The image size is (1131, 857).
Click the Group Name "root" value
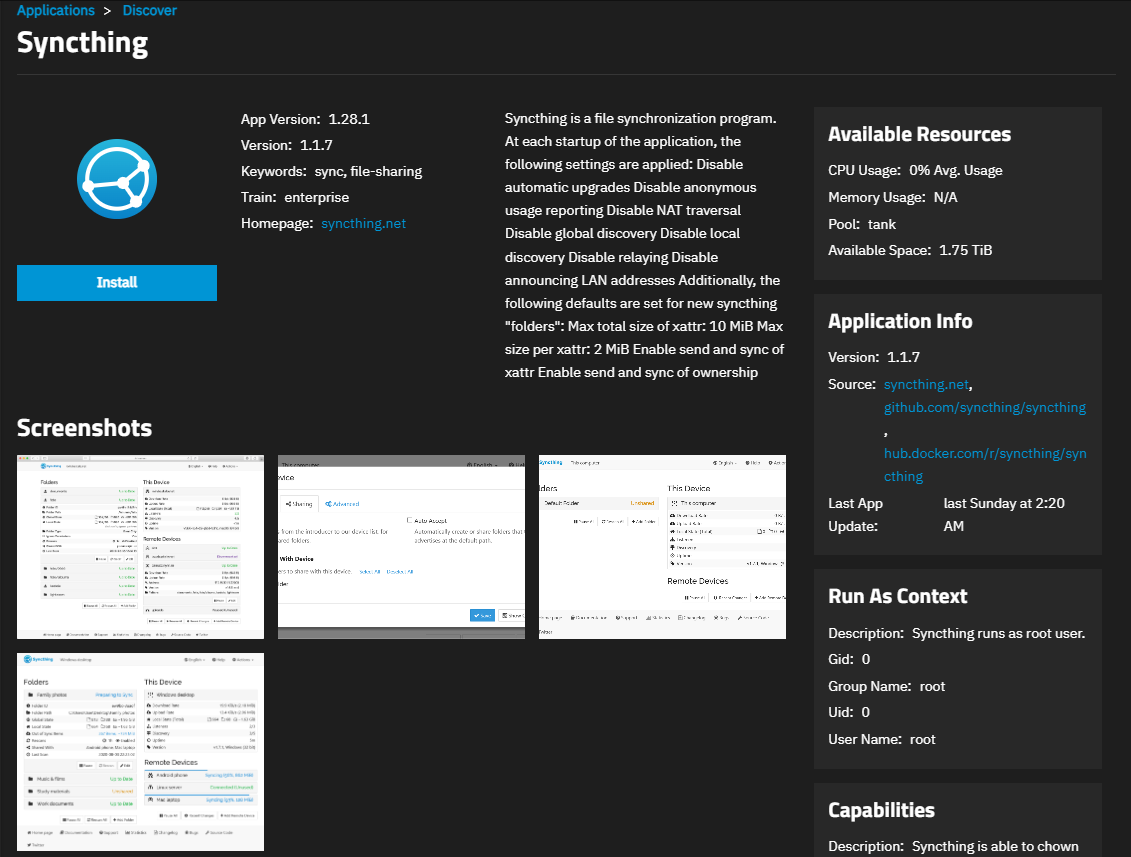coord(933,687)
